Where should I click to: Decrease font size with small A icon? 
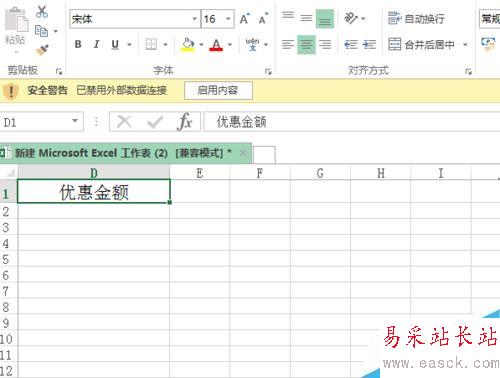point(263,19)
